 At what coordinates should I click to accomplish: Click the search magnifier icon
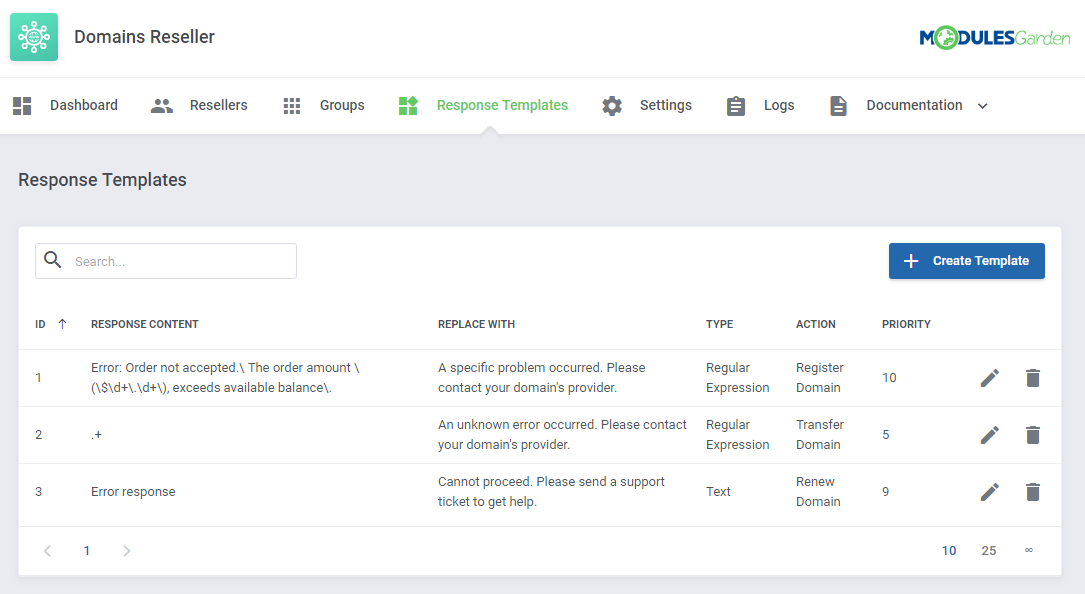tap(53, 260)
